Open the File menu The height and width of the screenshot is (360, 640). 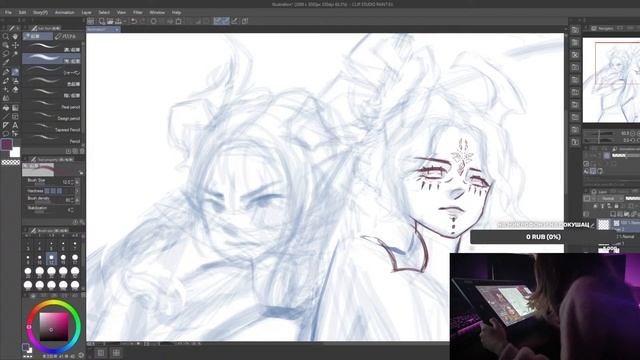tap(8, 13)
